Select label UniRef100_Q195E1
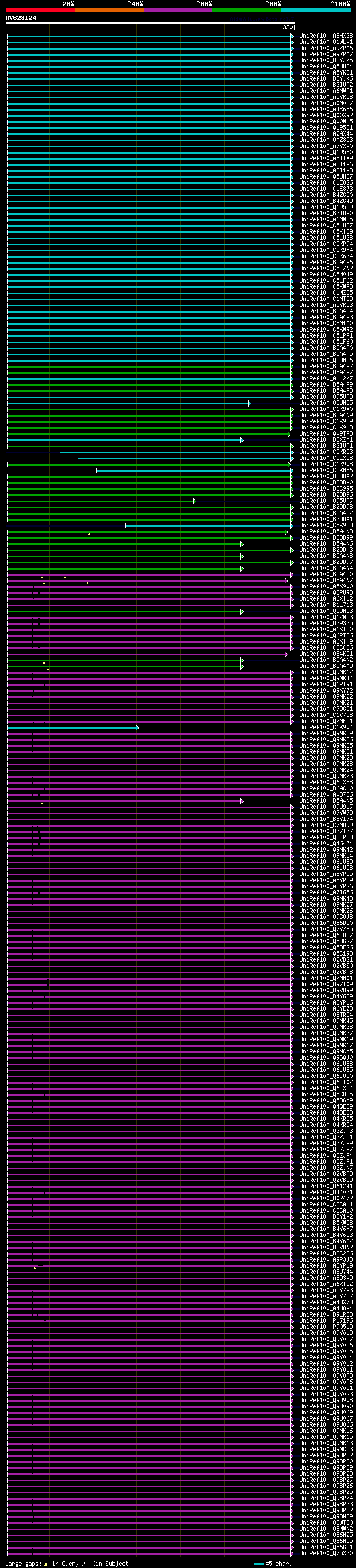Viewport: 356px width, 1568px height. tap(326, 127)
